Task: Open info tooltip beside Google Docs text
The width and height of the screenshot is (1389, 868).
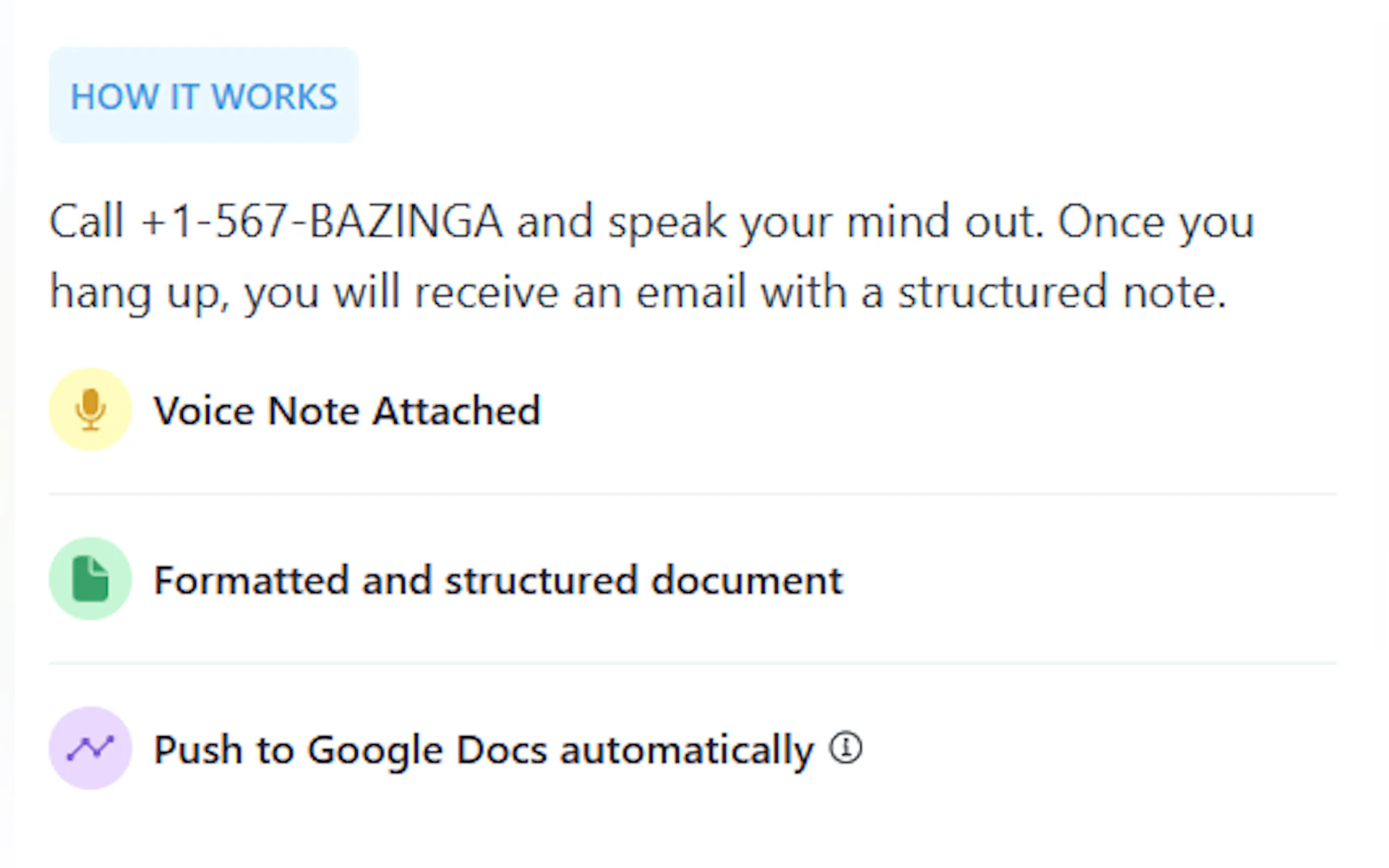Action: pyautogui.click(x=845, y=748)
